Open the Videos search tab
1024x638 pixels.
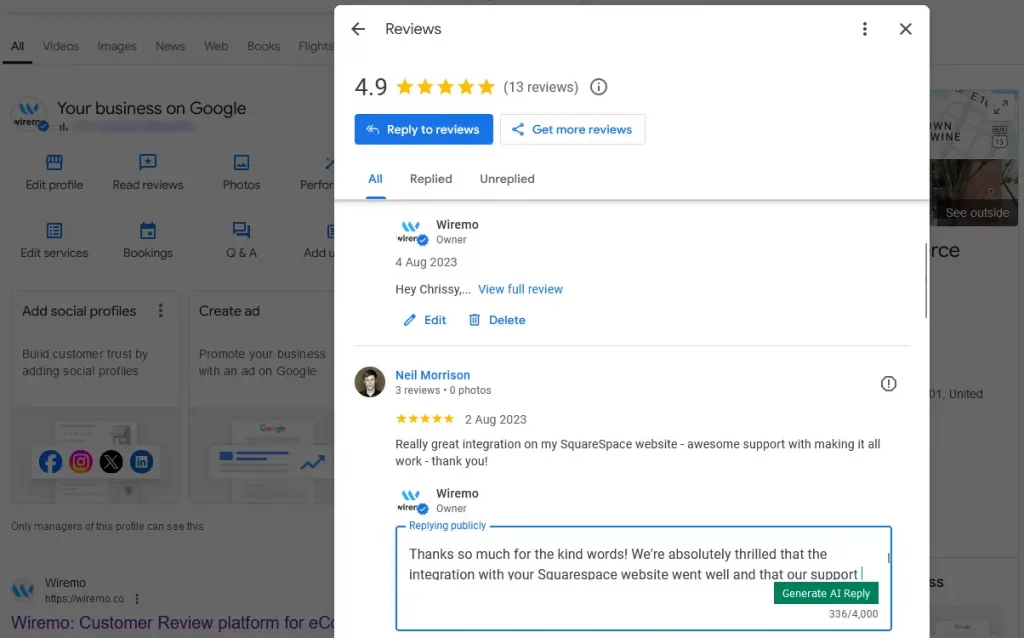click(x=61, y=46)
